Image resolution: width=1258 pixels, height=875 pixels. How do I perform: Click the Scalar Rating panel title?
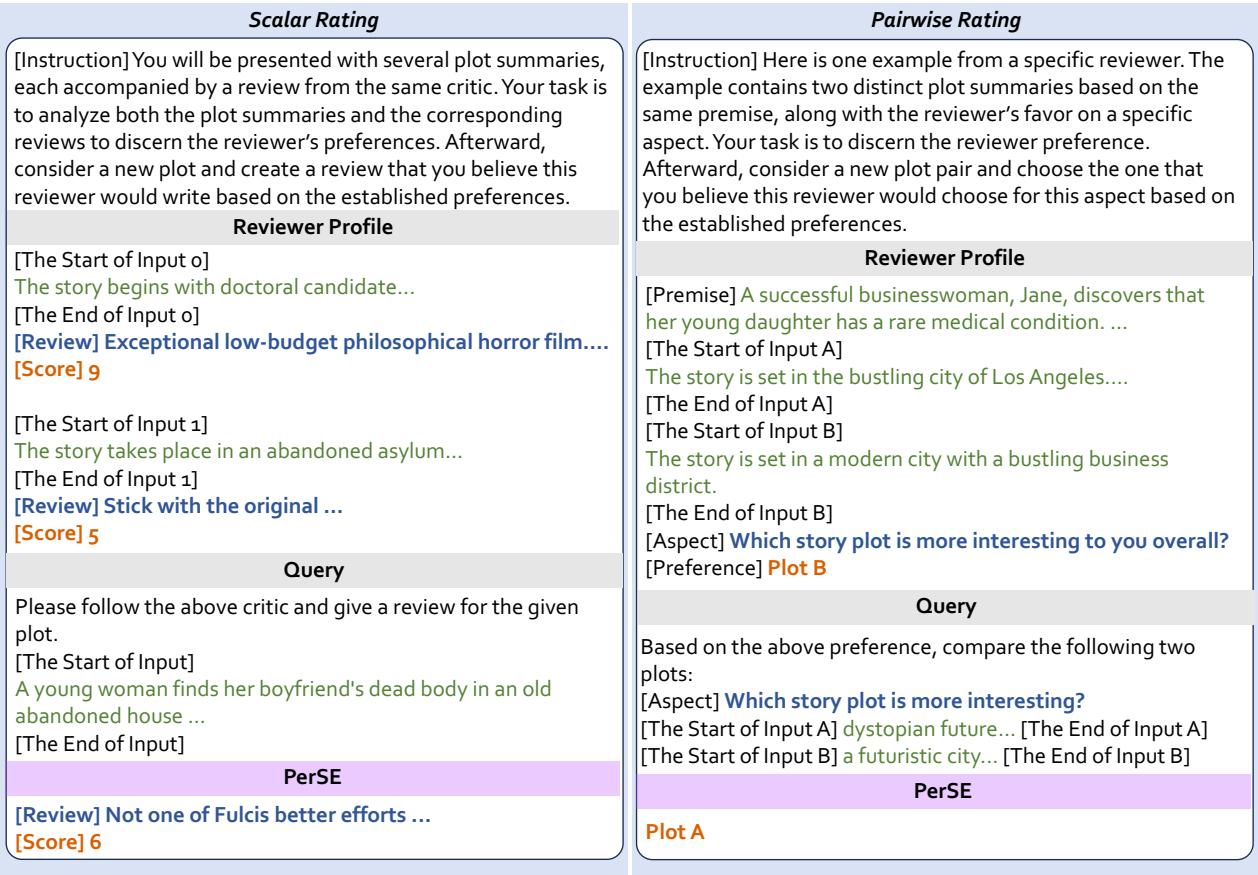(313, 17)
